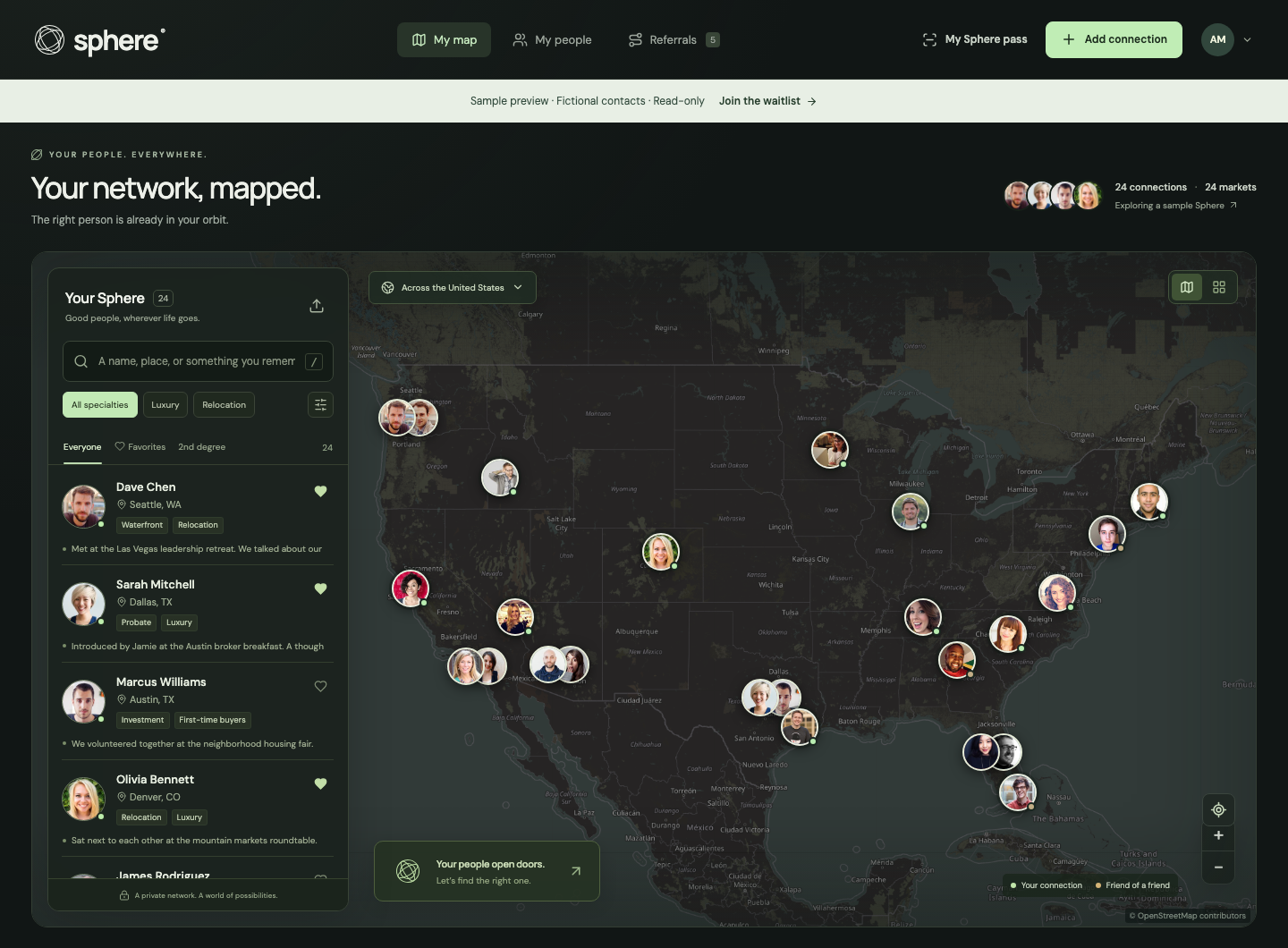Select the Idaho area contact pin
The height and width of the screenshot is (948, 1288).
pos(500,478)
